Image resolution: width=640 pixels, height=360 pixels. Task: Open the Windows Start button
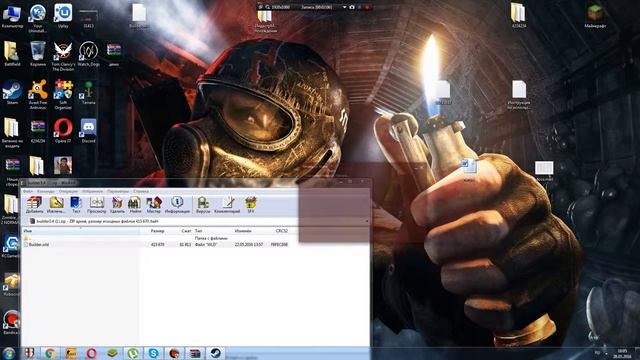[9, 353]
